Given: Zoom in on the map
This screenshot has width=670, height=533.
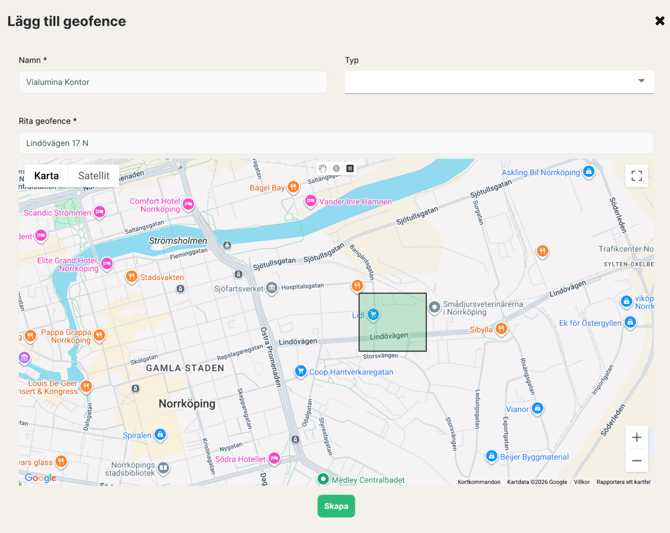Looking at the screenshot, I should (636, 438).
